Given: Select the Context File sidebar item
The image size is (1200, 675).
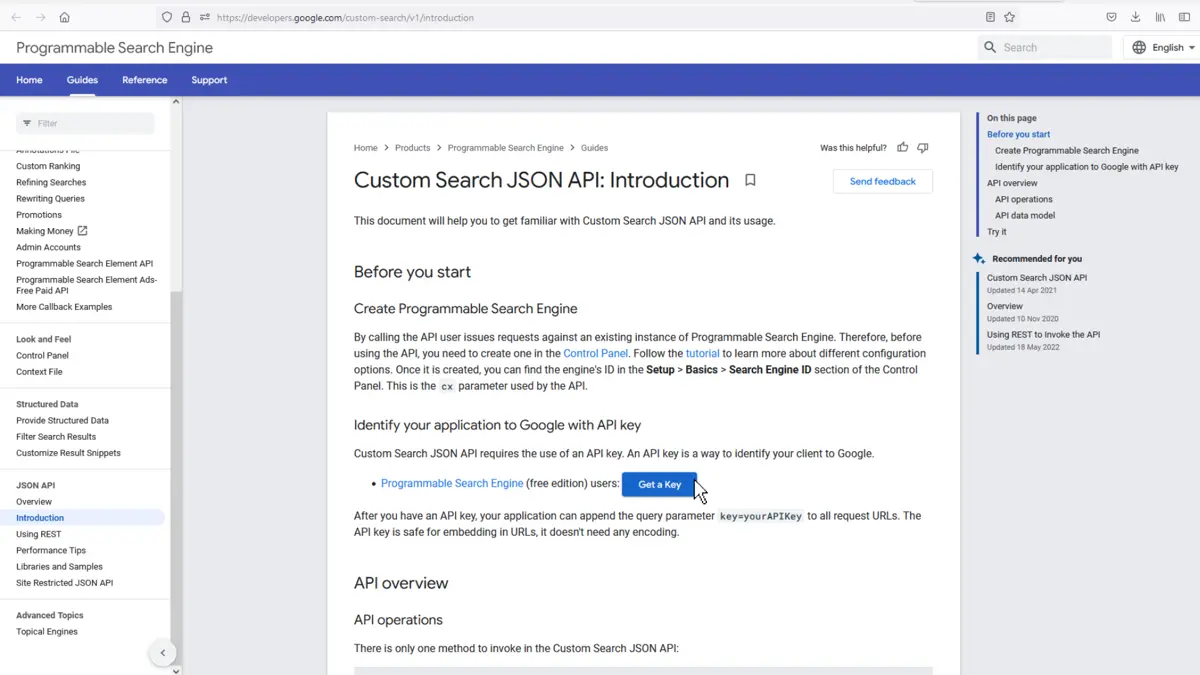Looking at the screenshot, I should (39, 371).
